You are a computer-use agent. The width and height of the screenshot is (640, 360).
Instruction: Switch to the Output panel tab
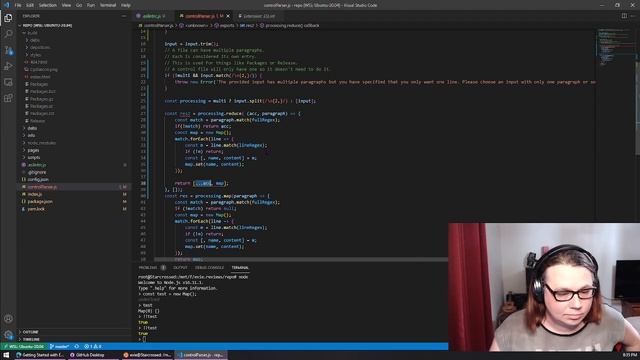point(180,268)
